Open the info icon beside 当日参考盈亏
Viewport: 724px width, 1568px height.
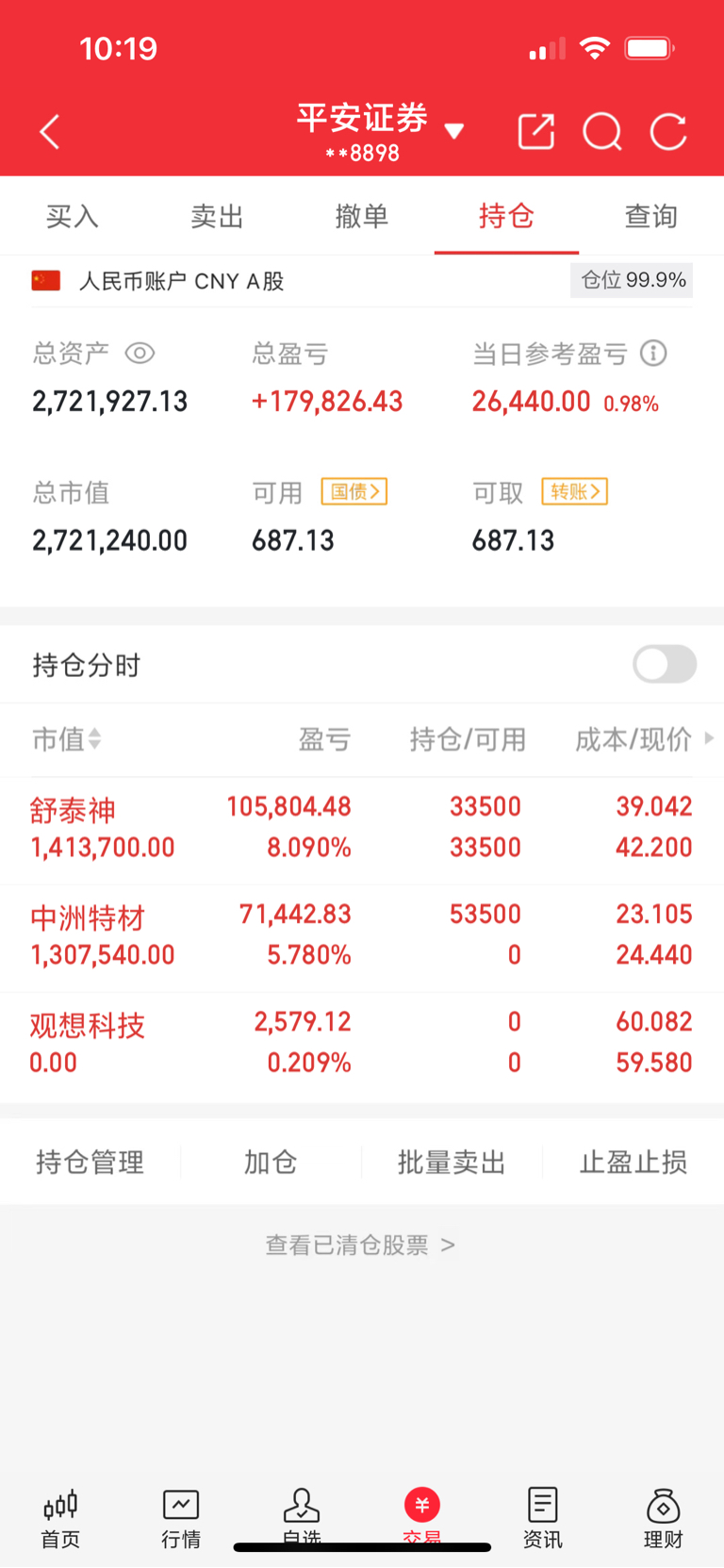pyautogui.click(x=653, y=354)
